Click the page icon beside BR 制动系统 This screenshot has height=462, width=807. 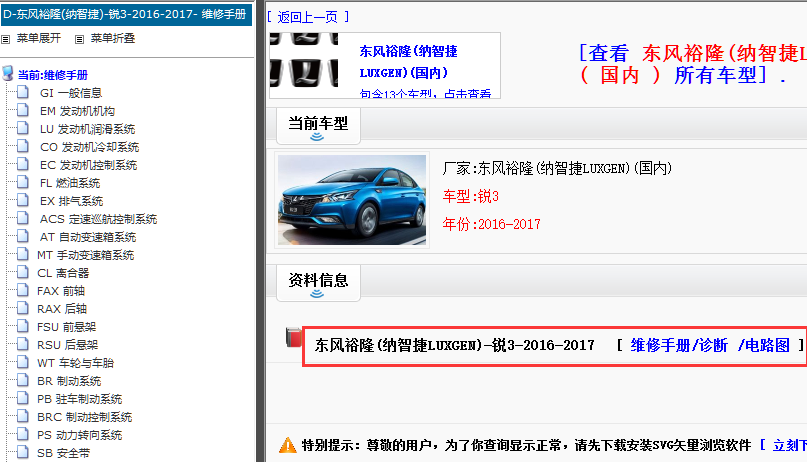coord(23,381)
